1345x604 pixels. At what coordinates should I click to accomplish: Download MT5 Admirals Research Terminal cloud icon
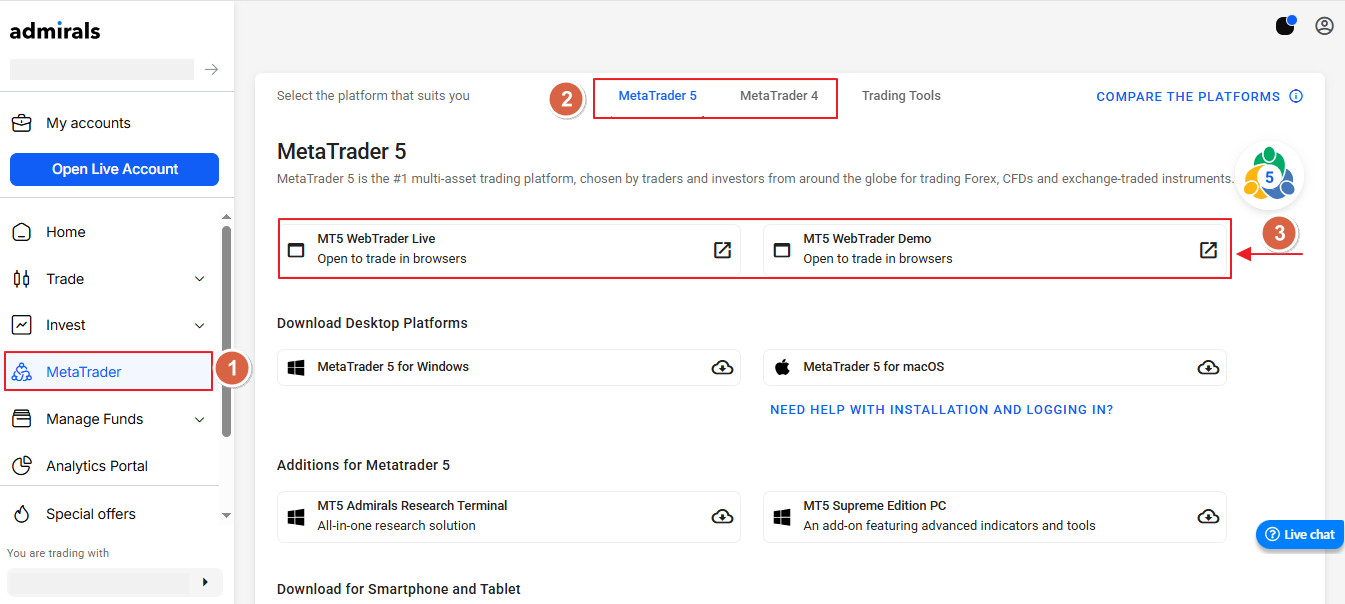coord(722,517)
